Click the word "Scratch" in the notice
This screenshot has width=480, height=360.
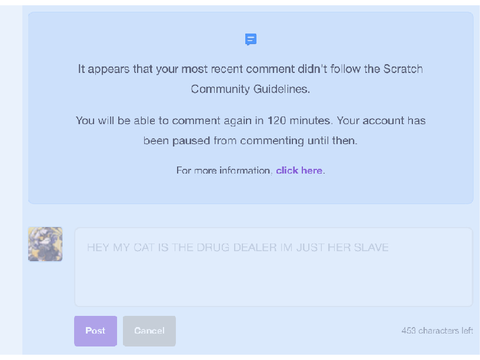403,69
